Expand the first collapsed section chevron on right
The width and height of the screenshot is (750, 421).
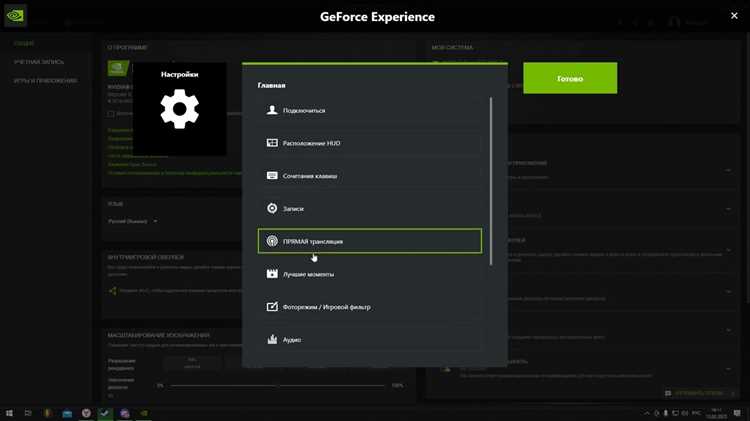pyautogui.click(x=728, y=170)
